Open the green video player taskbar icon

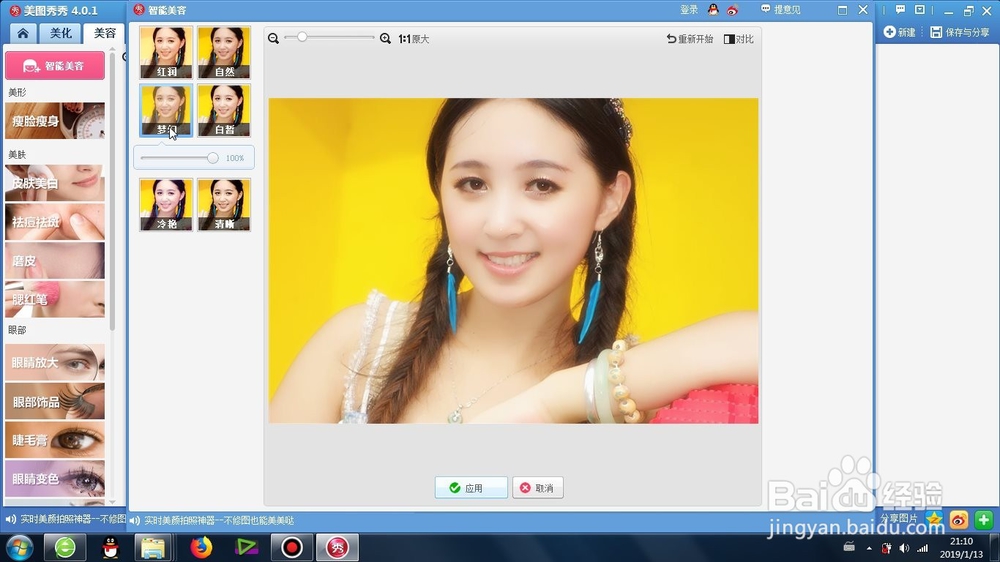coord(246,547)
